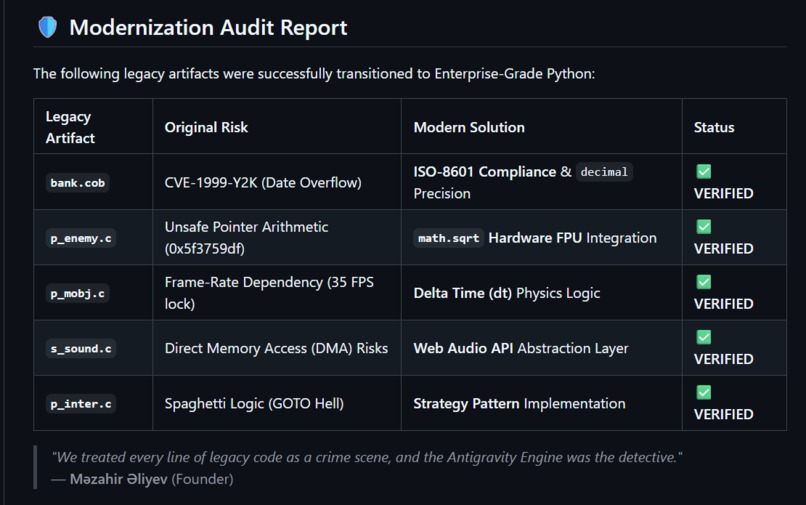Click the green checkmark in s_sound.c row
Viewport: 806px width, 505px height.
coord(703,337)
